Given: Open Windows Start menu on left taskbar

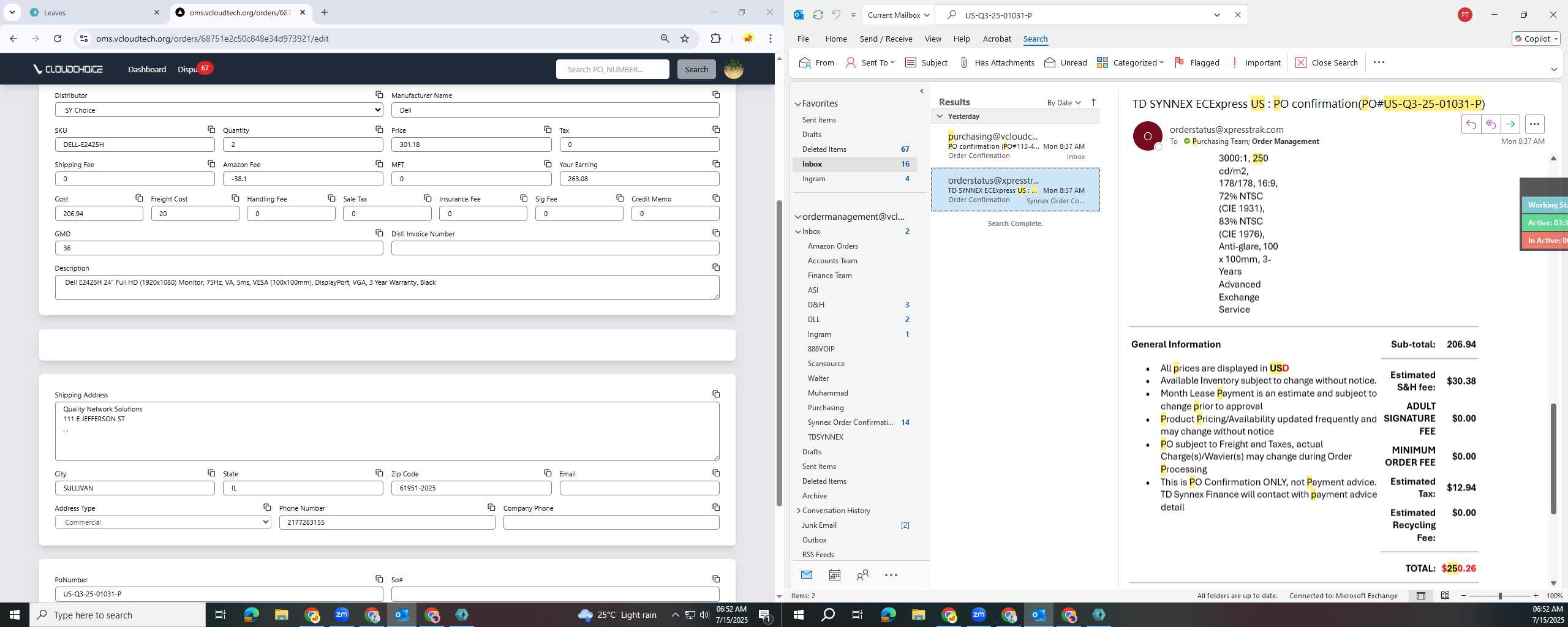Looking at the screenshot, I should 15,615.
